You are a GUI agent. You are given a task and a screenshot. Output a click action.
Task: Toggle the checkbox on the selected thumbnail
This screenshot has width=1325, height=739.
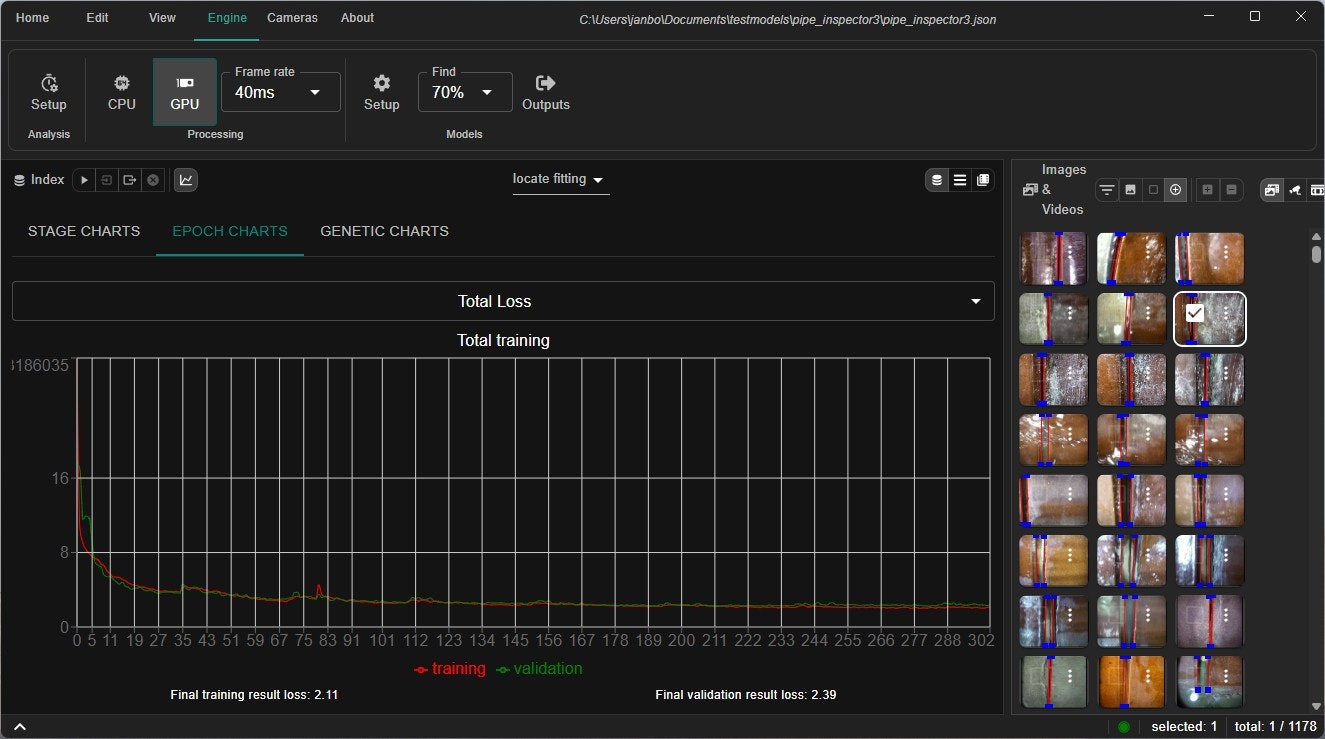click(1194, 313)
